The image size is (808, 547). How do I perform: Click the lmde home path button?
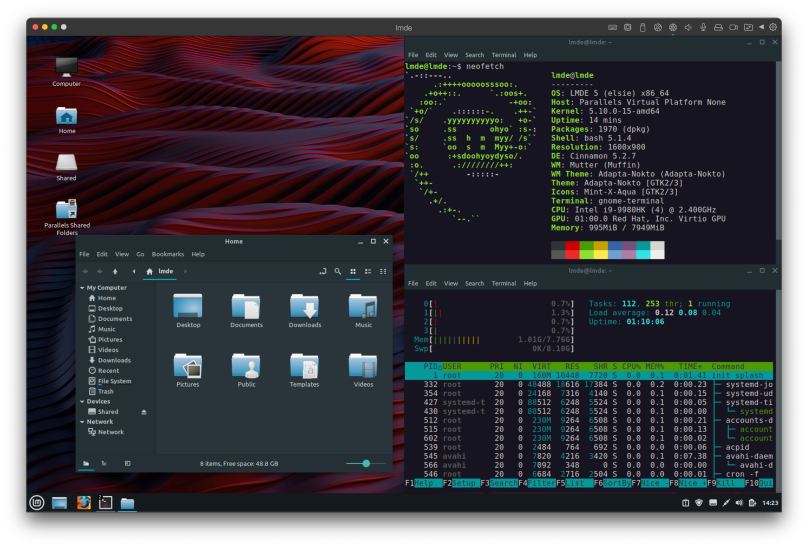click(x=159, y=271)
